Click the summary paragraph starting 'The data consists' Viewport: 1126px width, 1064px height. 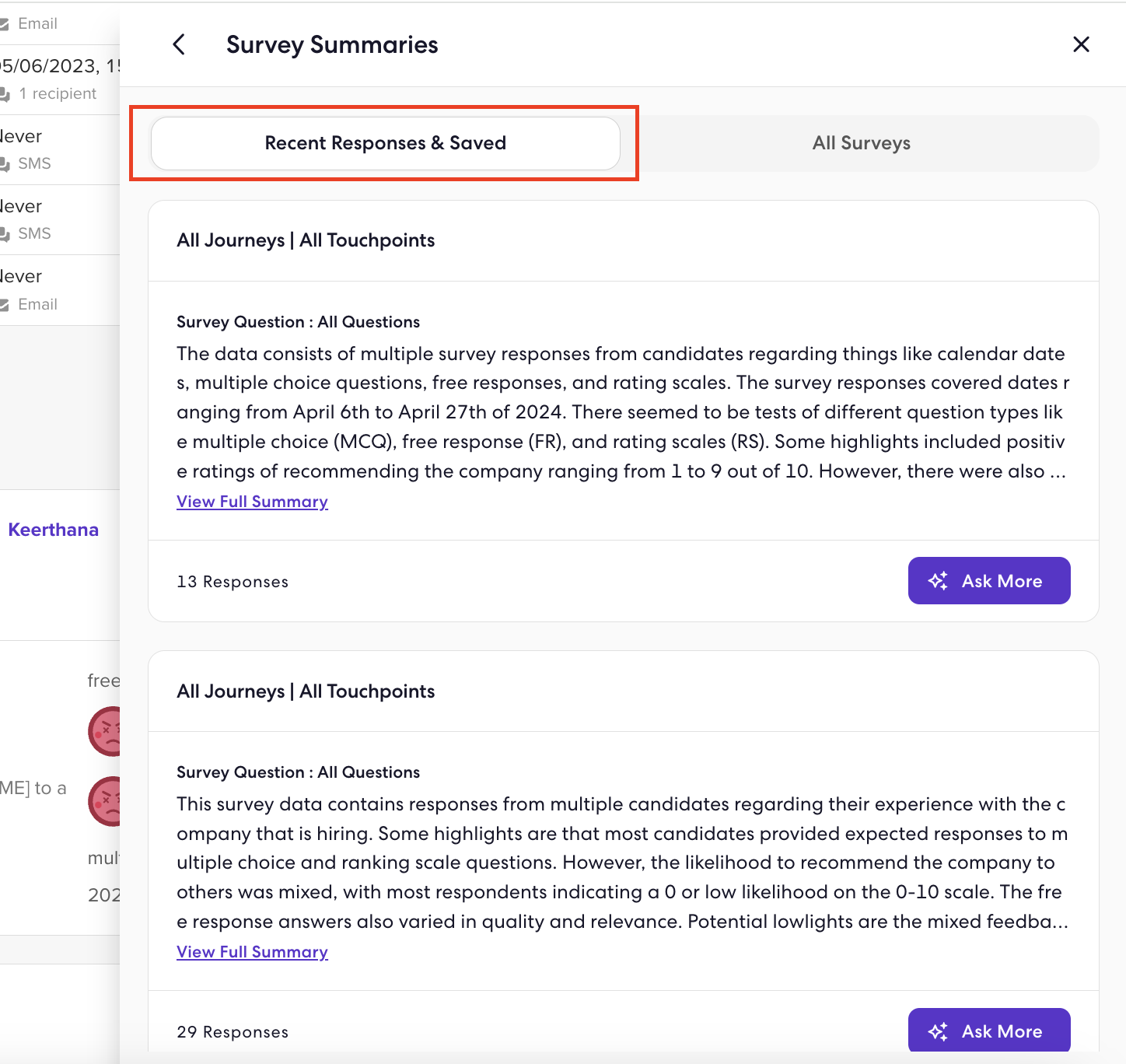(623, 412)
